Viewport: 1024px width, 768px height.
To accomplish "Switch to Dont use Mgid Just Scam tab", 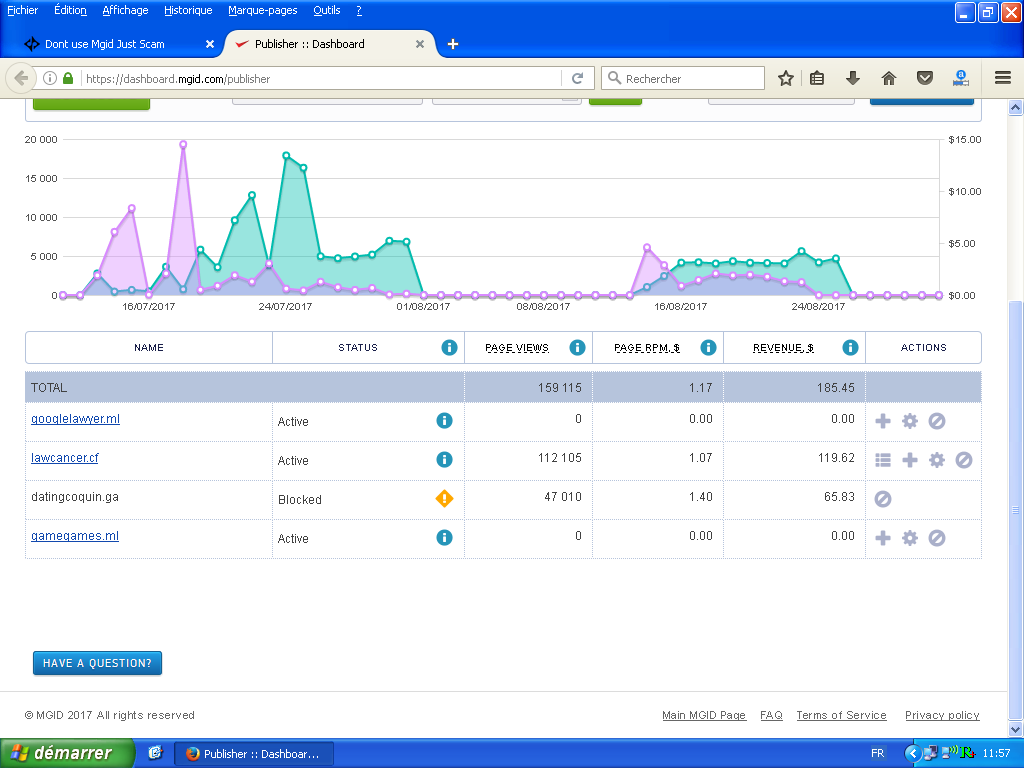I will 105,44.
